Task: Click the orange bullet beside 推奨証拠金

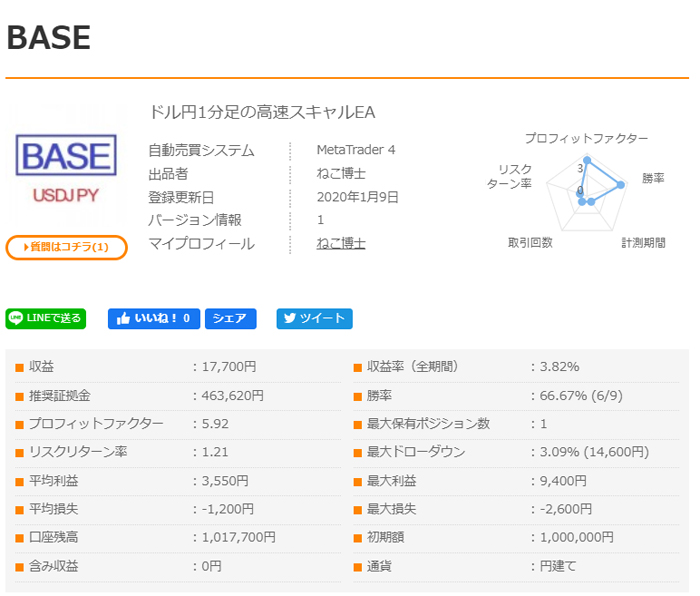Action: (x=19, y=396)
